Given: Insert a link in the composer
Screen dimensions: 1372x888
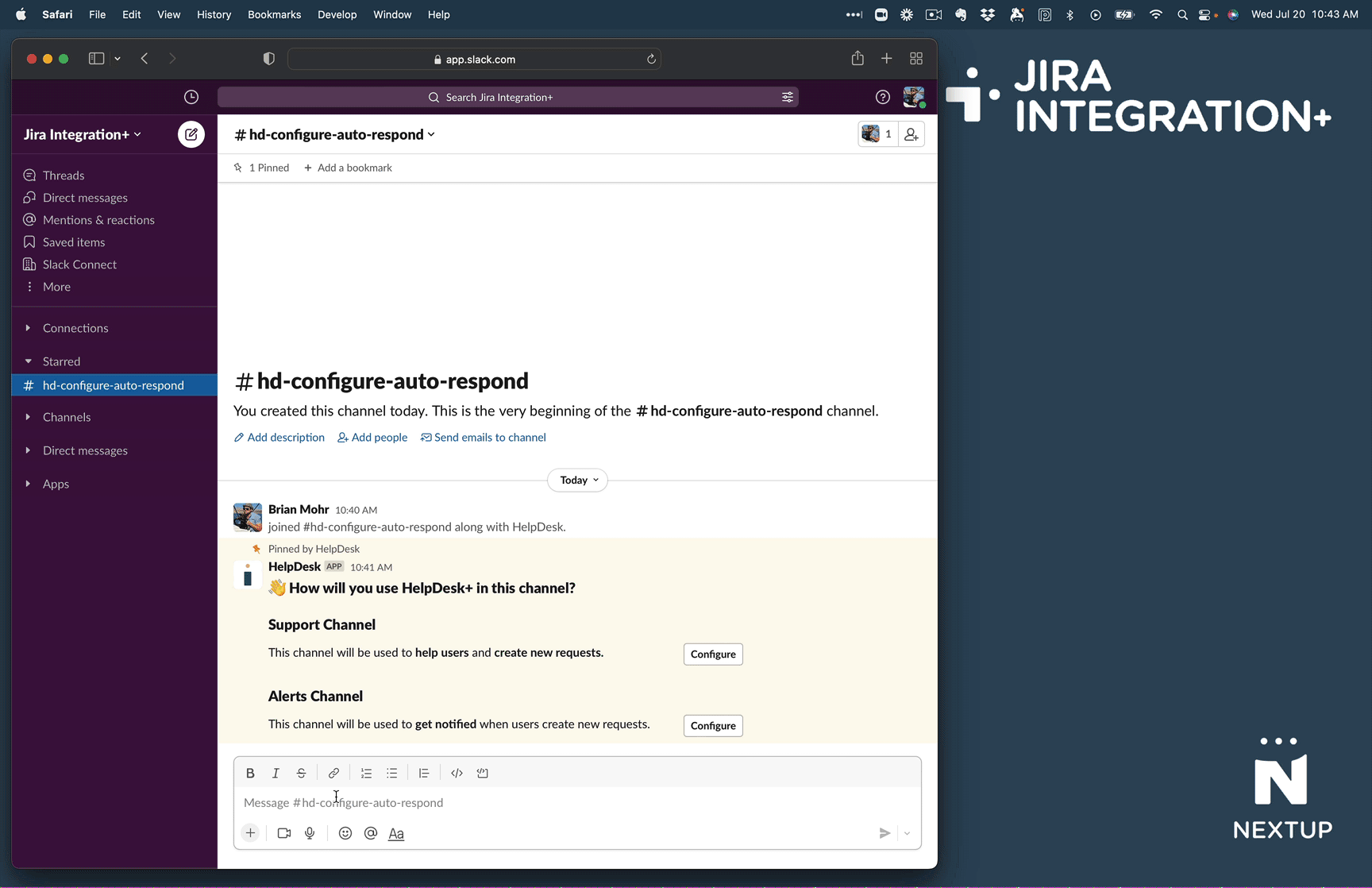Looking at the screenshot, I should 333,773.
